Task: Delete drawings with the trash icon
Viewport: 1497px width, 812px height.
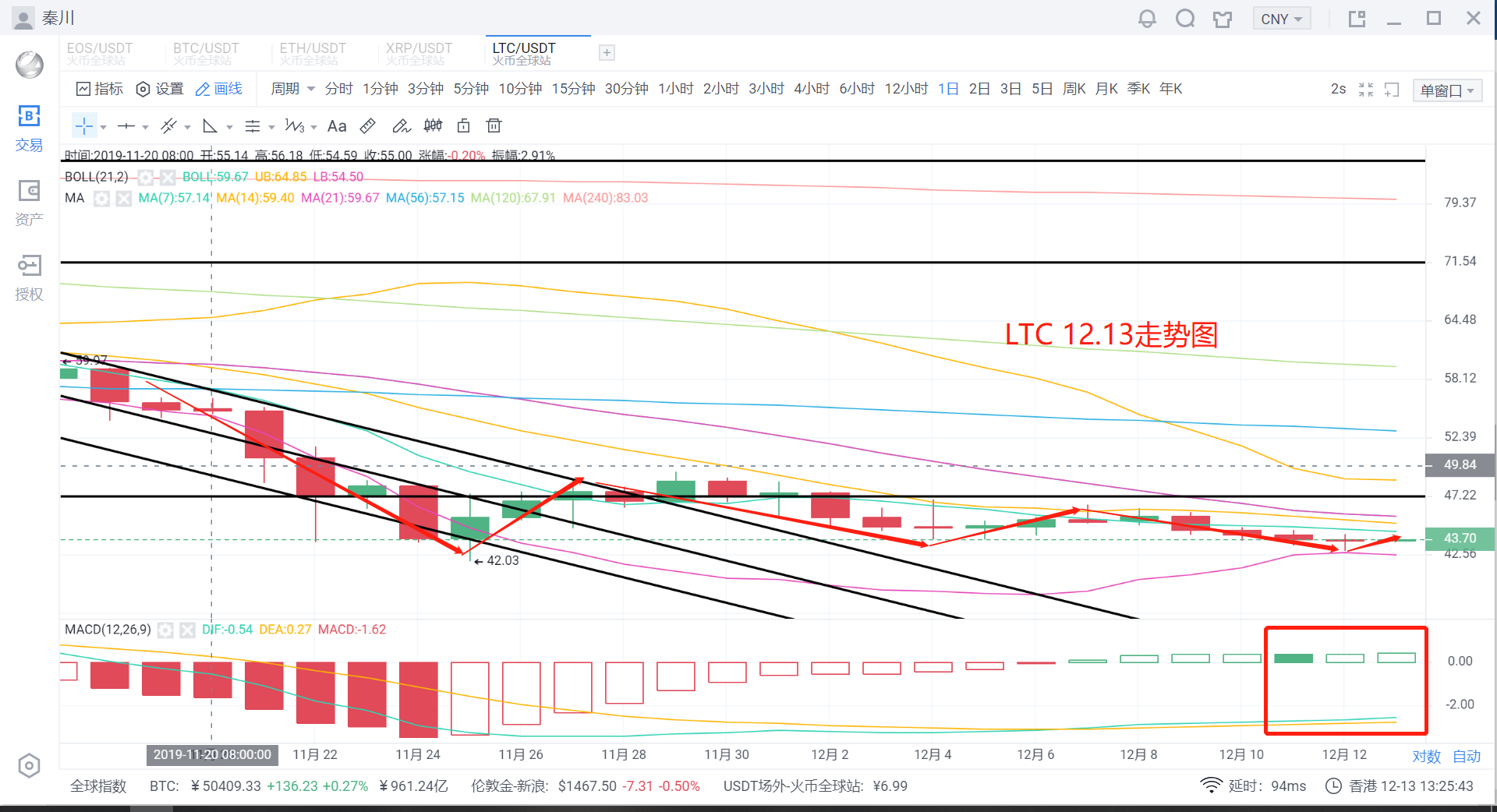Action: pos(494,125)
